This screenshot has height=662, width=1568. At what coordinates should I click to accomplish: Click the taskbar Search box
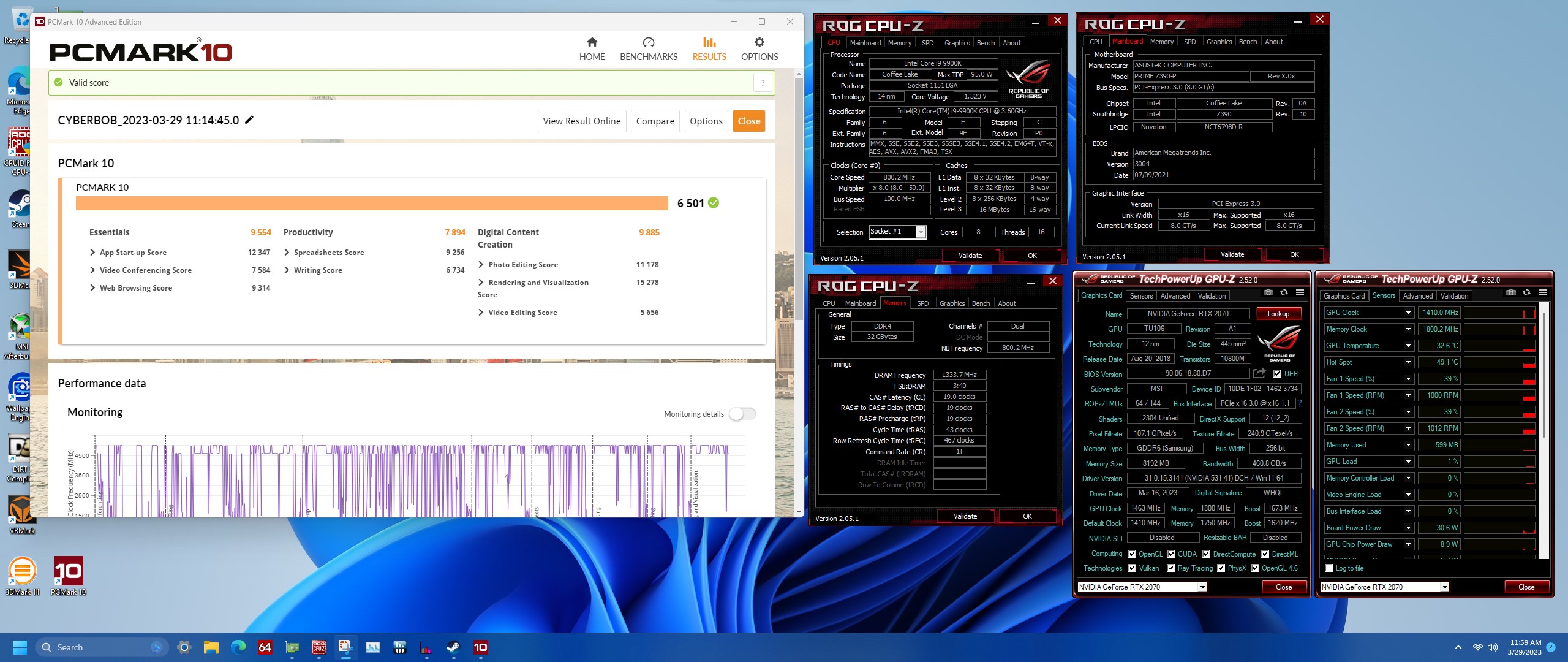102,647
